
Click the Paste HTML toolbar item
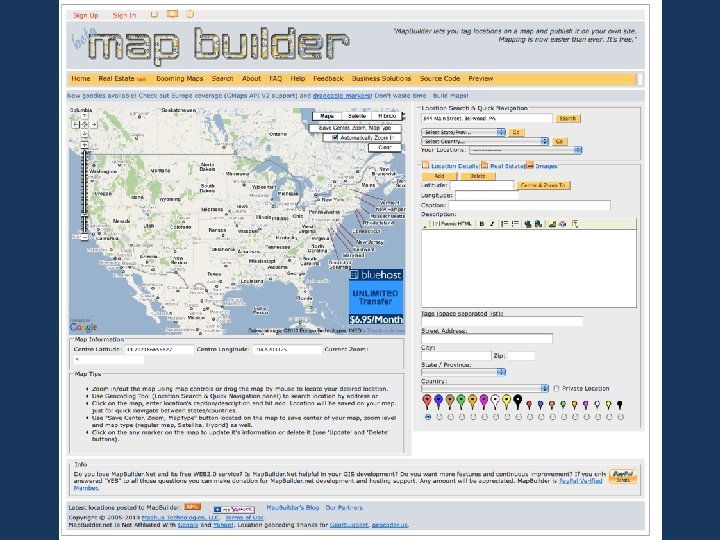coord(452,224)
